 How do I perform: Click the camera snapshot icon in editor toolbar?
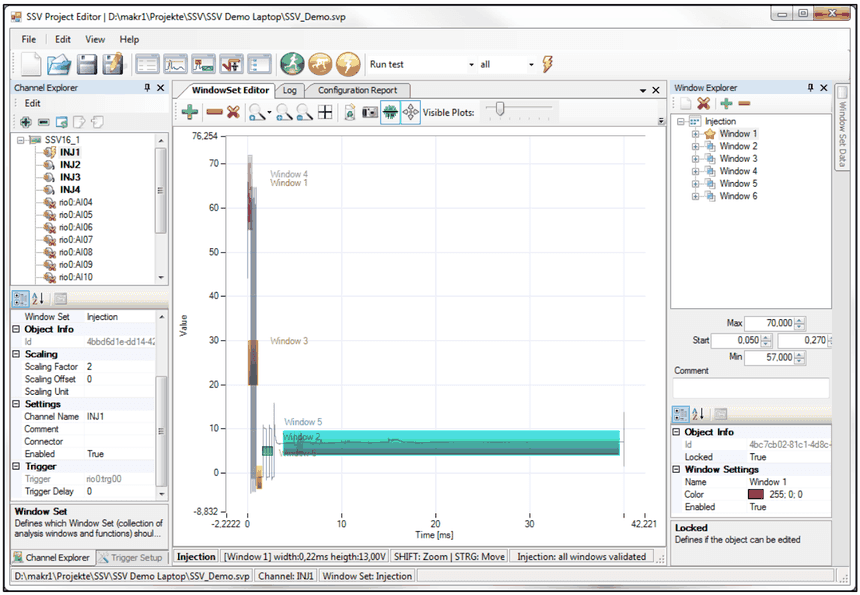tap(370, 112)
